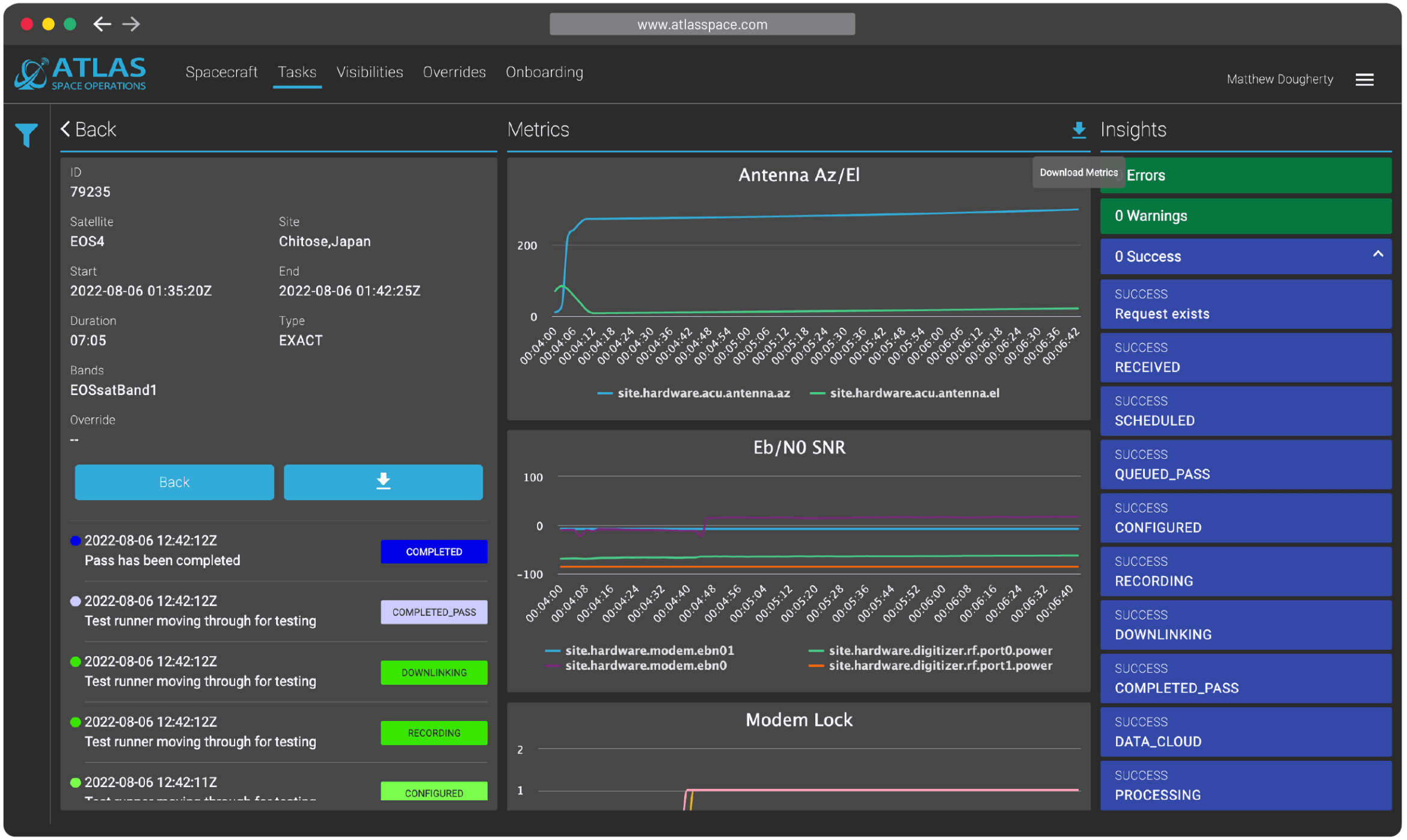
Task: Click the browser back arrow
Action: coord(102,24)
